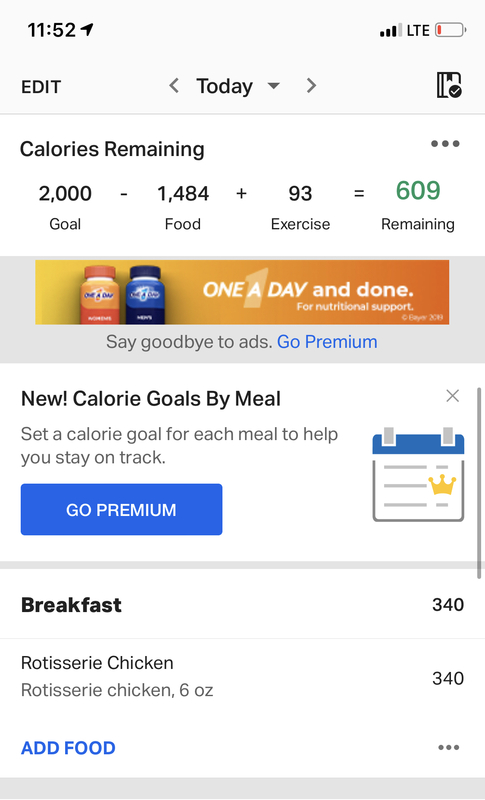Expand the Today date dropdown arrow
This screenshot has width=485, height=800.
pos(274,86)
